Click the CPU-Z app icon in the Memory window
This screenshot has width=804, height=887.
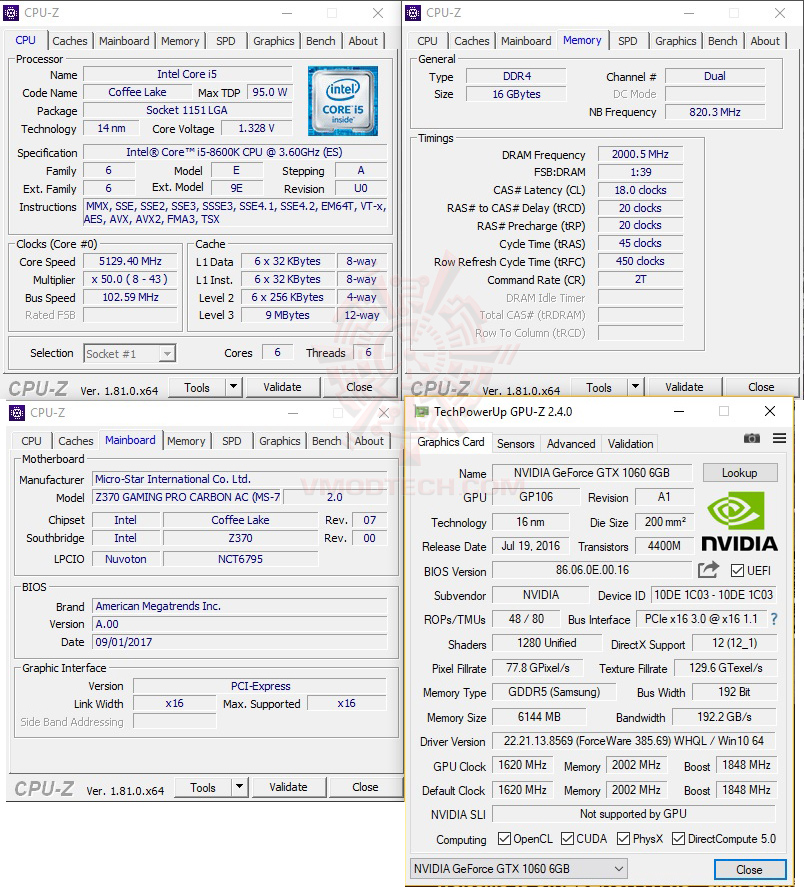pos(413,12)
